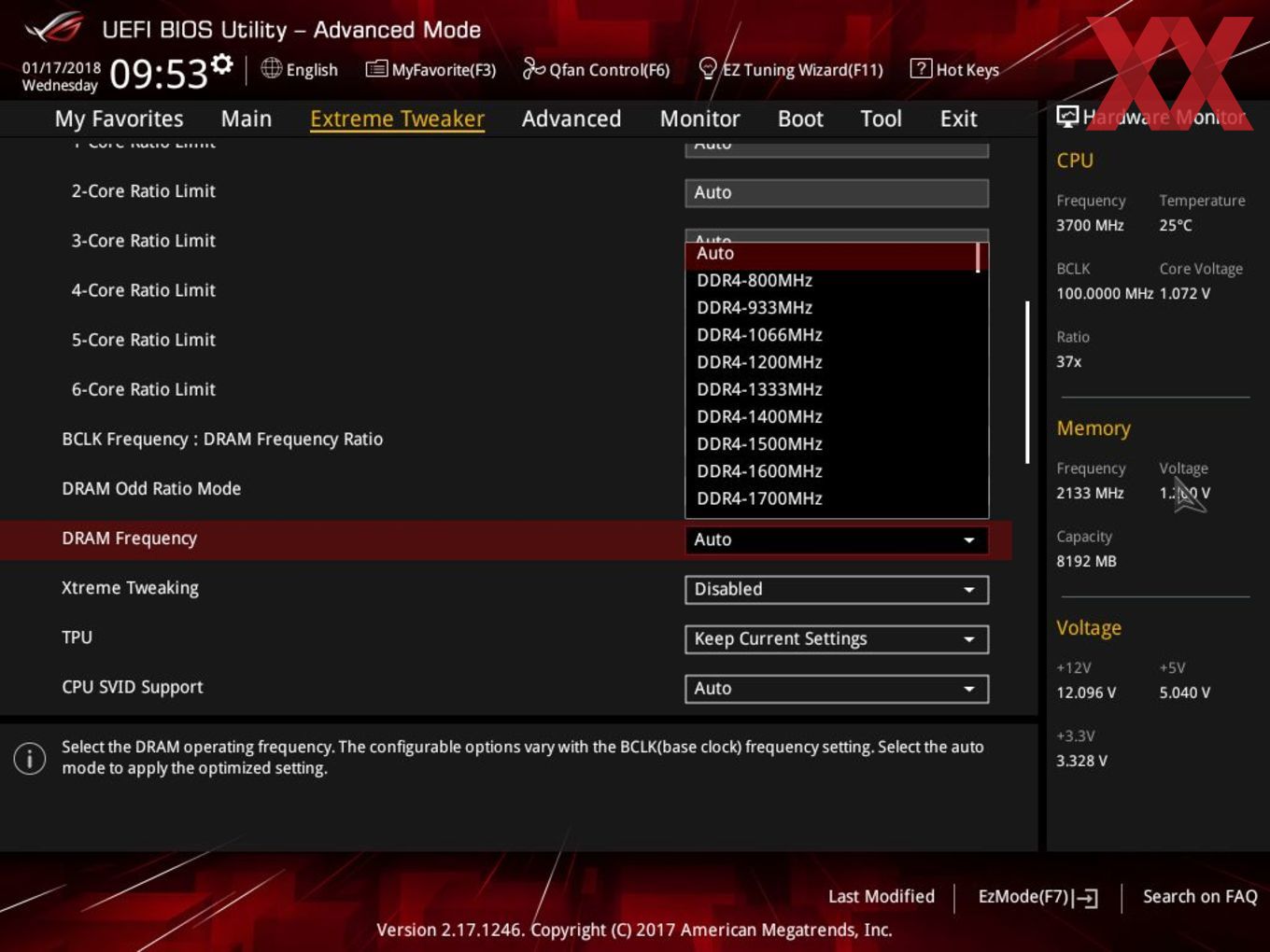Click the Hardware Monitor screen icon
Image resolution: width=1270 pixels, height=952 pixels.
click(1067, 116)
